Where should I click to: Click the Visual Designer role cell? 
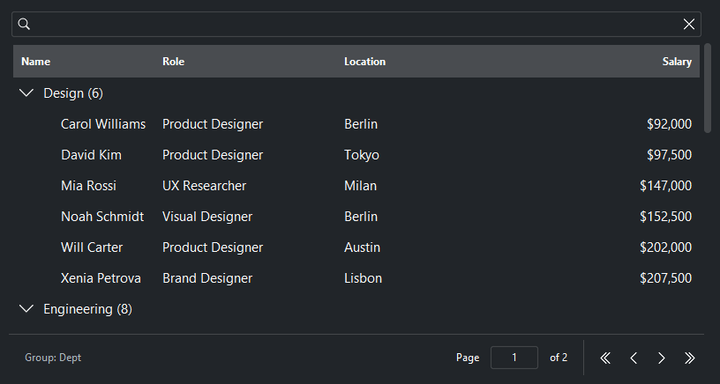point(207,216)
